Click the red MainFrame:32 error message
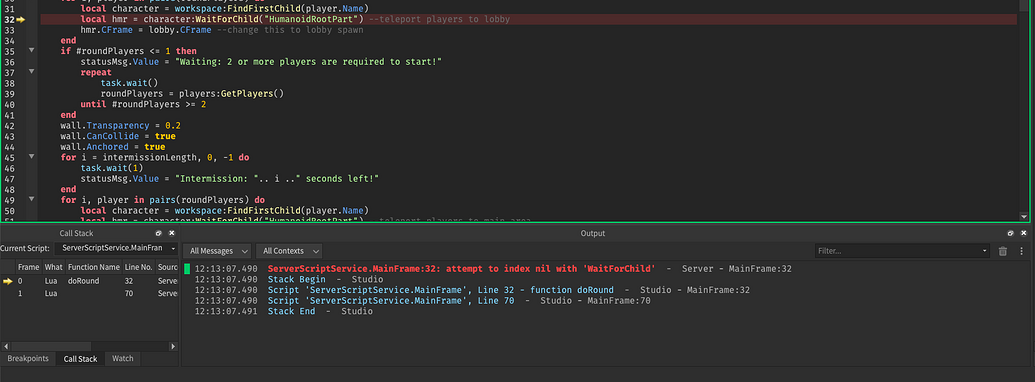1035x382 pixels. tap(461, 269)
